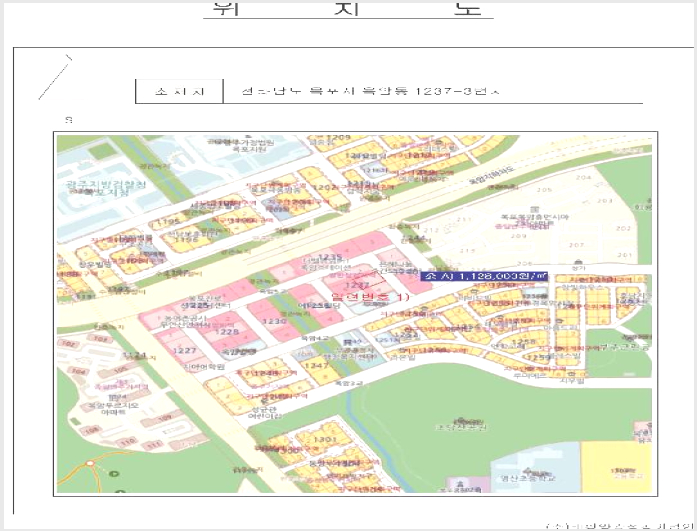Viewport: 697px width, 531px height.
Task: Click the 소재지 header cell
Action: [179, 92]
